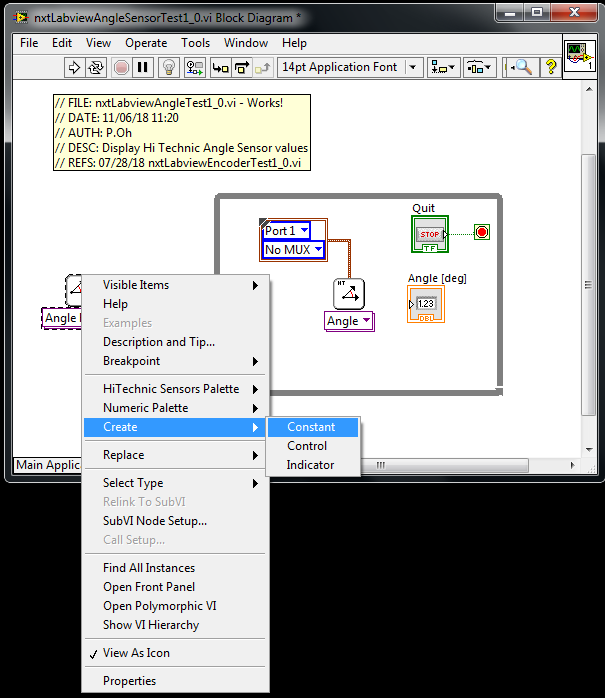Minimize the Block Diagram window
Screen dimensions: 605x698
(x=509, y=13)
